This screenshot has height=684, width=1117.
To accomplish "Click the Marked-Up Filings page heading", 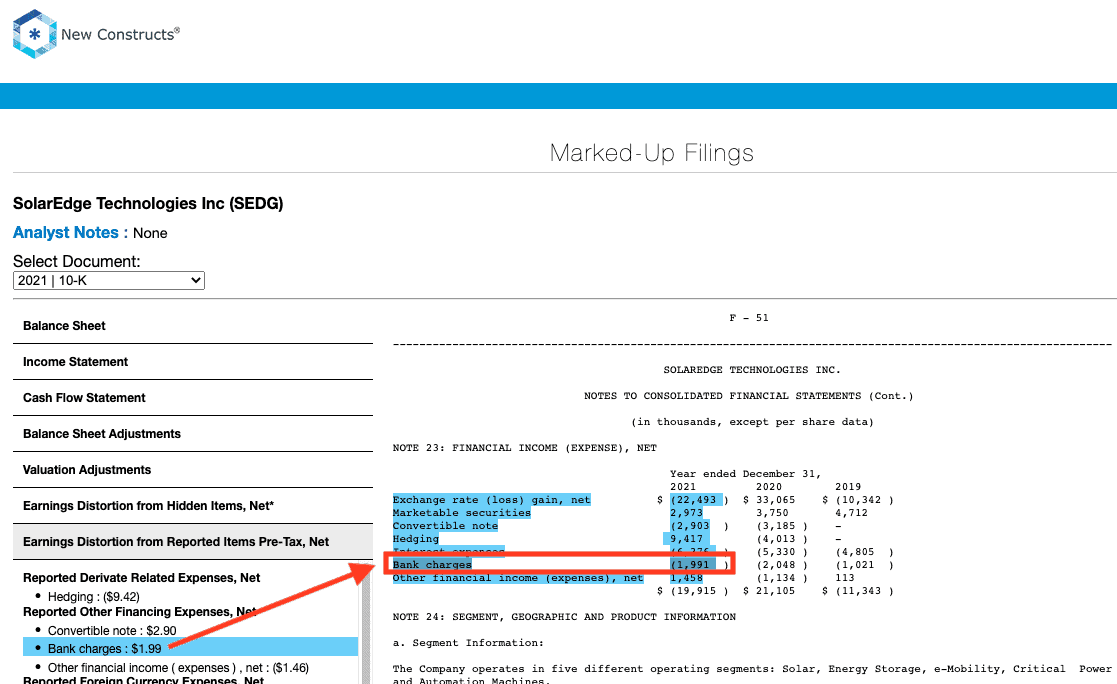I will 651,152.
